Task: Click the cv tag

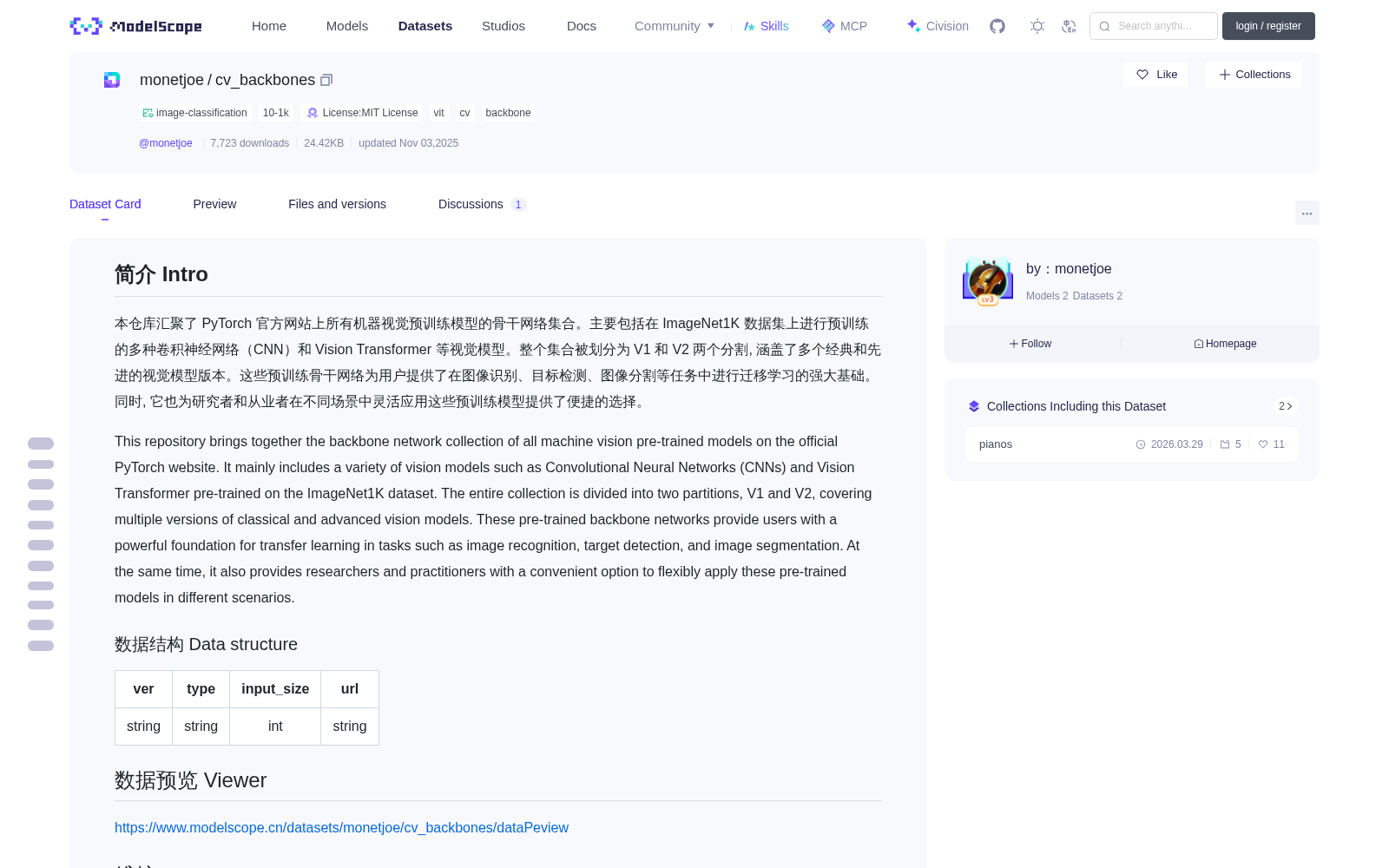Action: (x=465, y=113)
